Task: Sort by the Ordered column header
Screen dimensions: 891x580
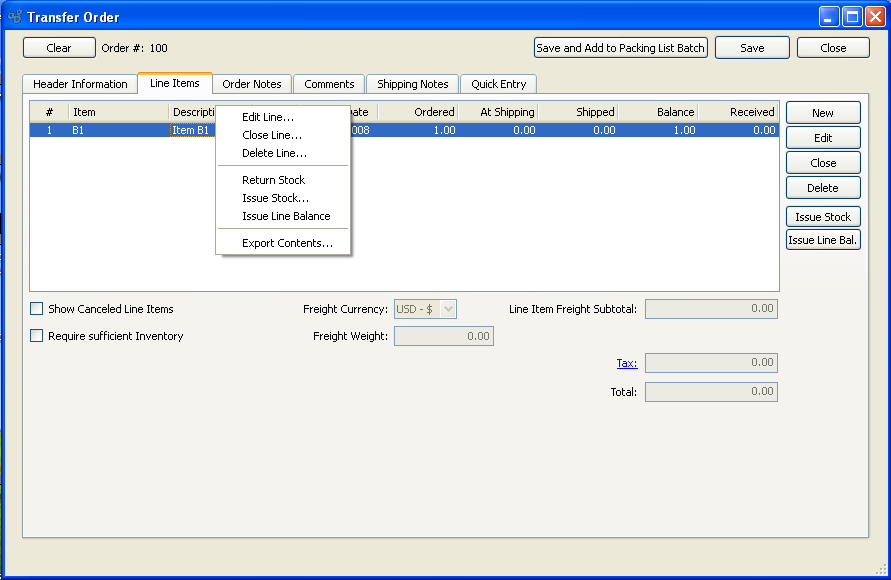Action: 418,112
